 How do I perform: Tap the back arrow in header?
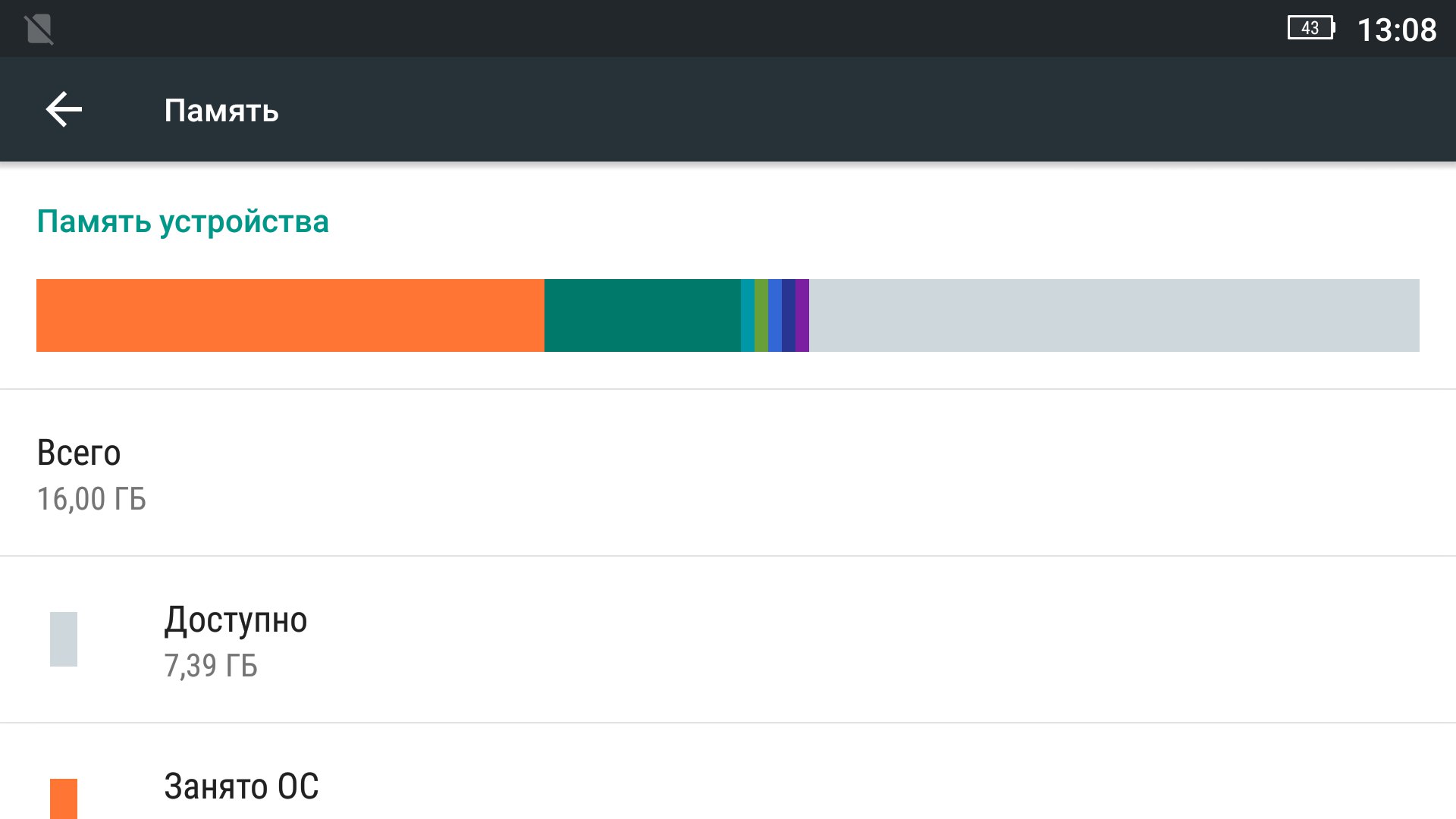click(64, 110)
